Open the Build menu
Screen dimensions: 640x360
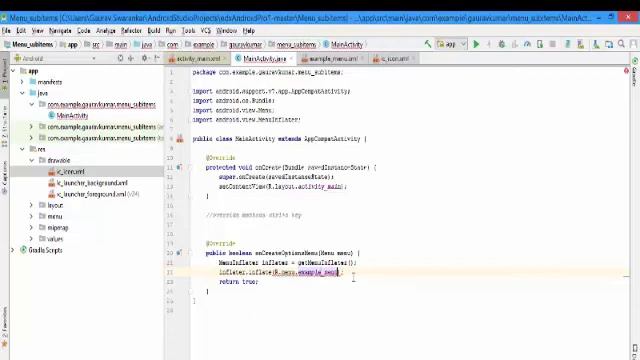154,31
